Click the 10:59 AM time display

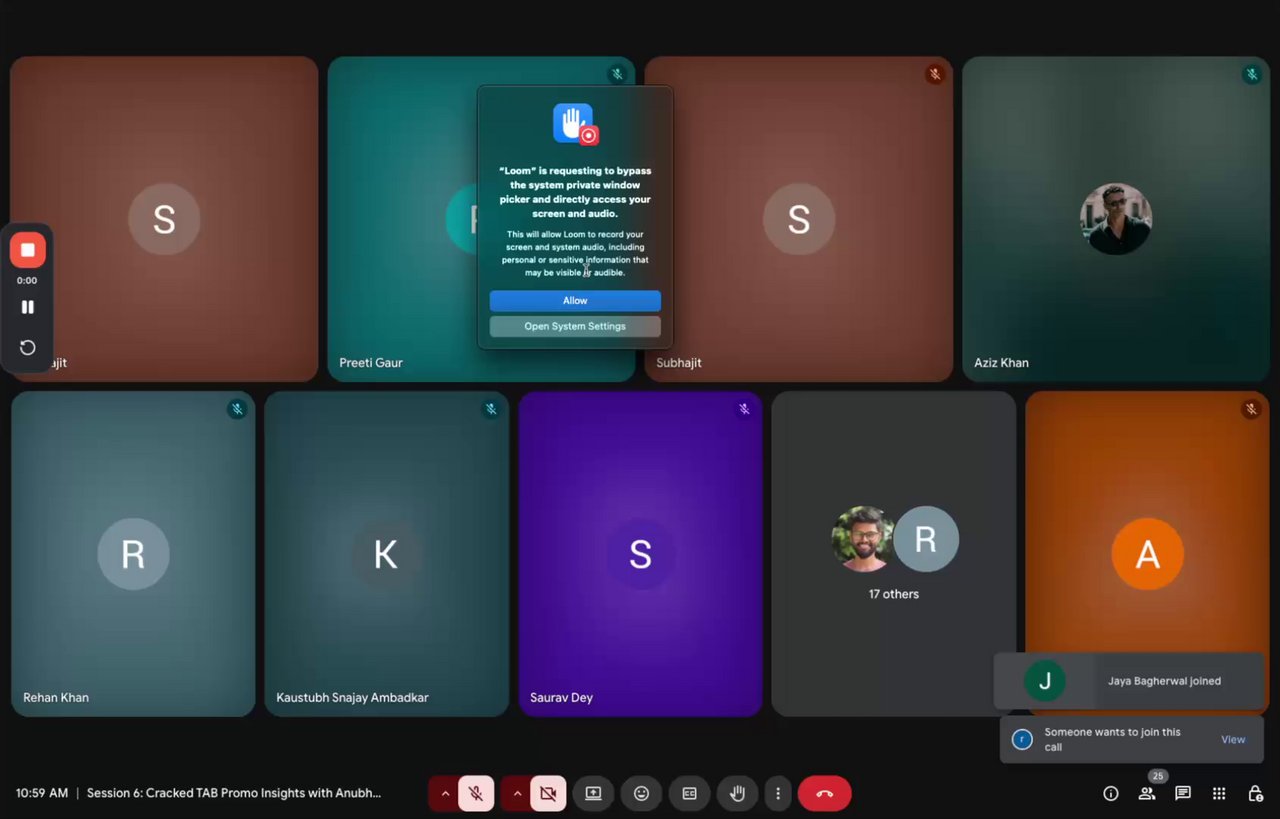(42, 793)
